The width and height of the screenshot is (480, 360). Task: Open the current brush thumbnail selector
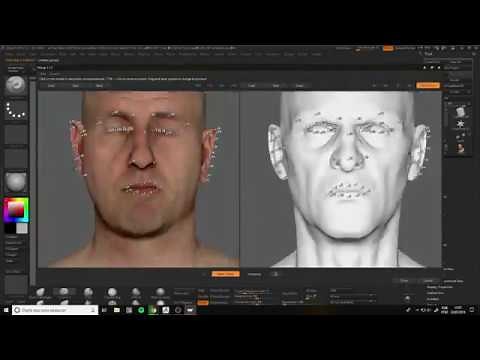tap(16, 85)
